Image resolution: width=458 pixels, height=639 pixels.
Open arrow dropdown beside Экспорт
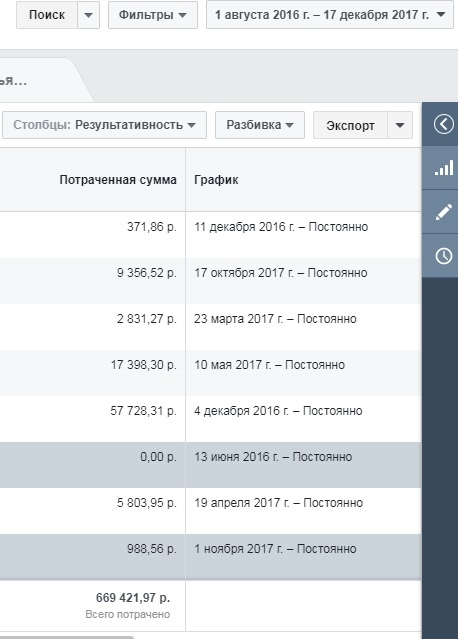[400, 125]
